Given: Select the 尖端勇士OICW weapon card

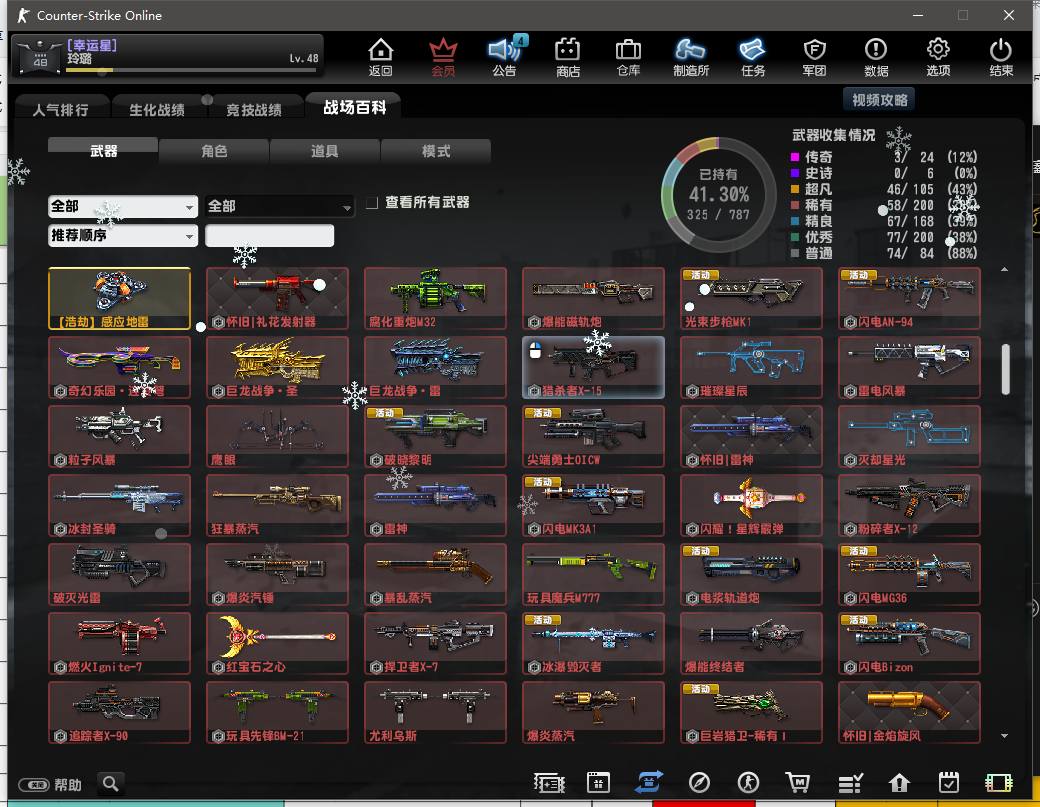Looking at the screenshot, I should [x=593, y=436].
